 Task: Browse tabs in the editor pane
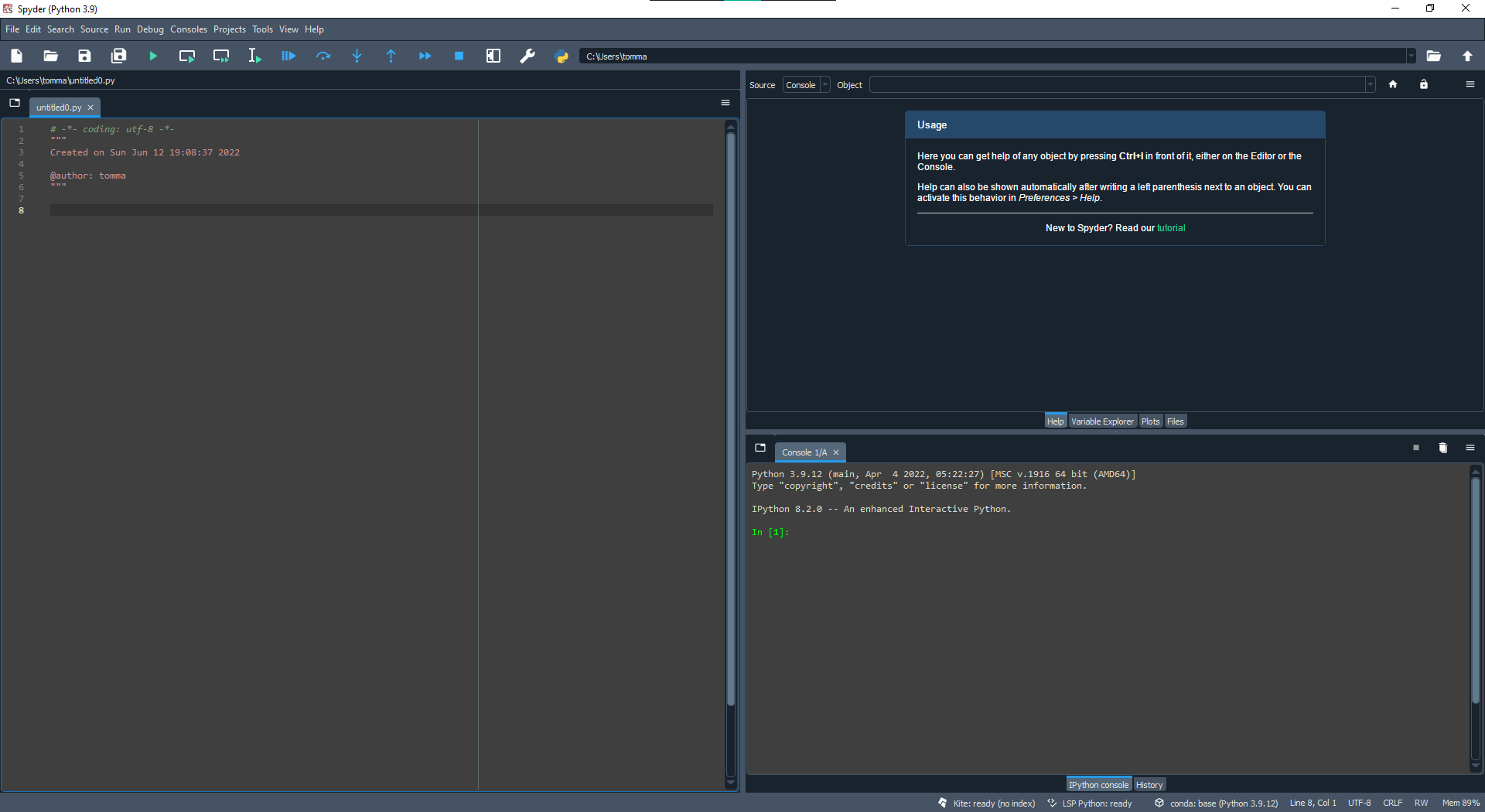(x=15, y=103)
